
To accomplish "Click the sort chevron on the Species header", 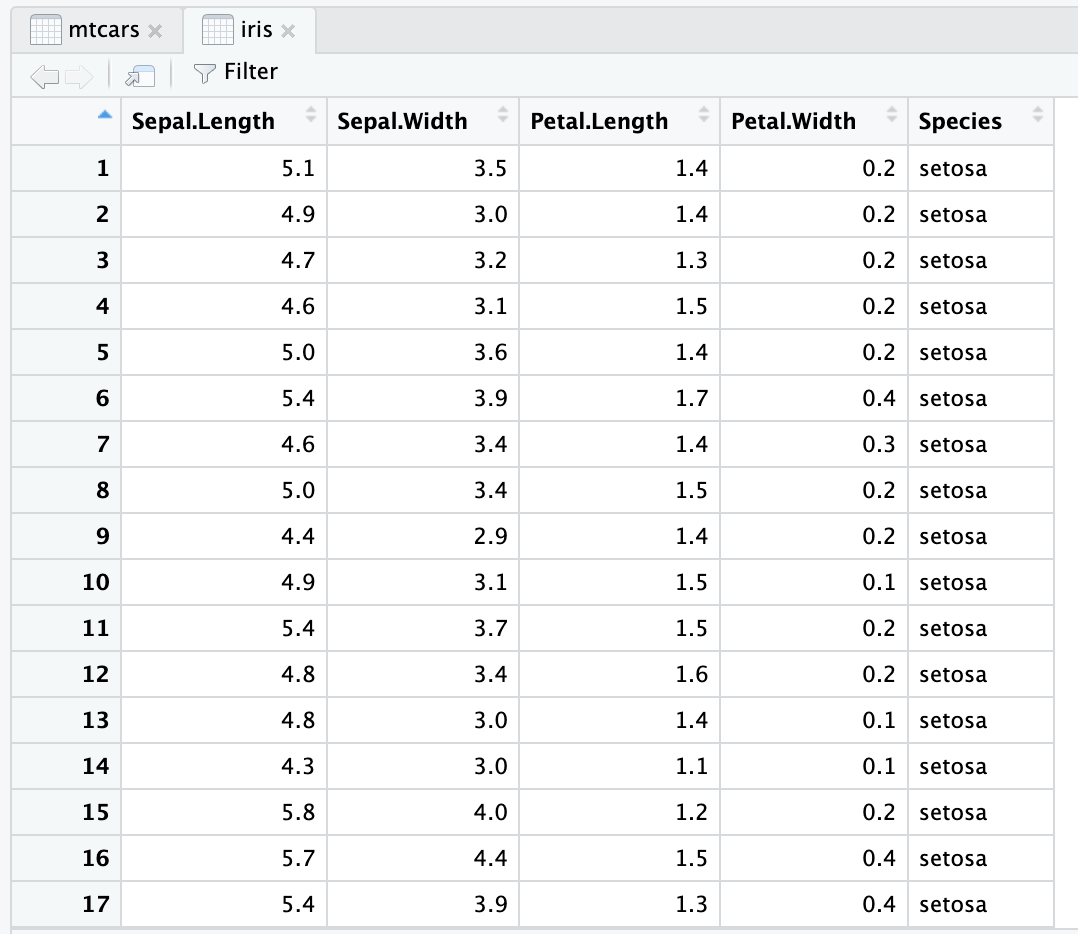I will click(1036, 119).
